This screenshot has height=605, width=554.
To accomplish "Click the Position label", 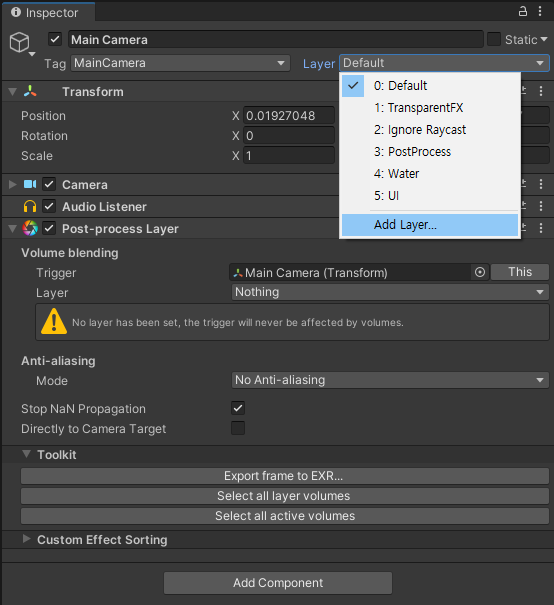I will 43,116.
